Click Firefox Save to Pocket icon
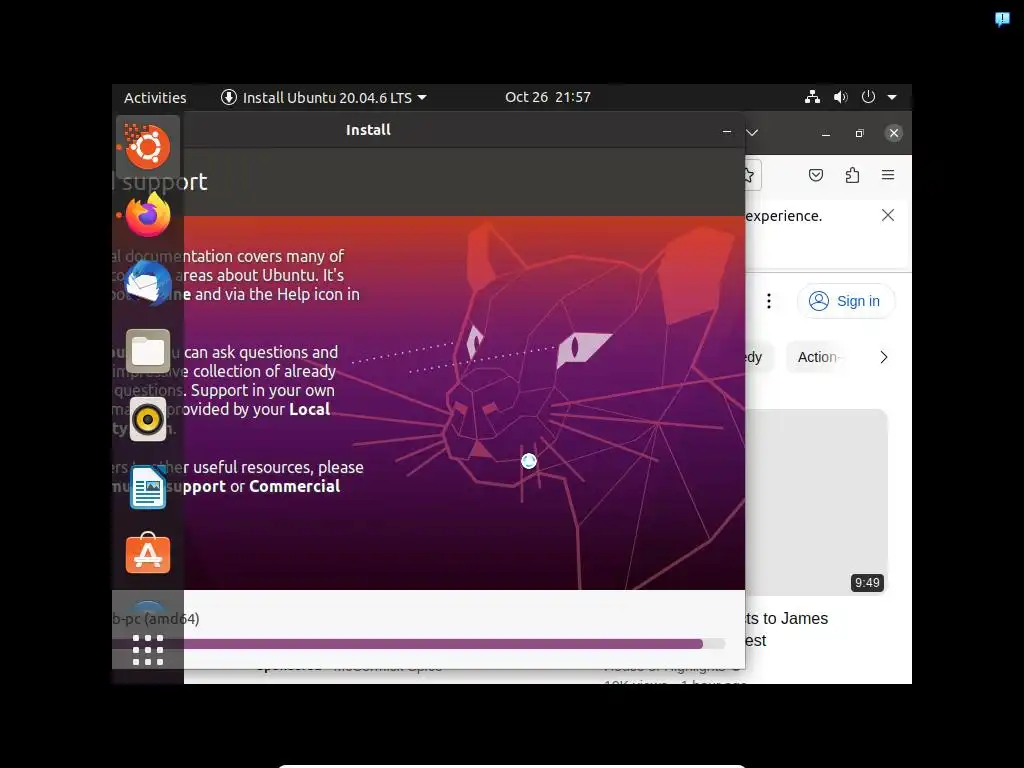This screenshot has width=1024, height=768. click(x=816, y=175)
